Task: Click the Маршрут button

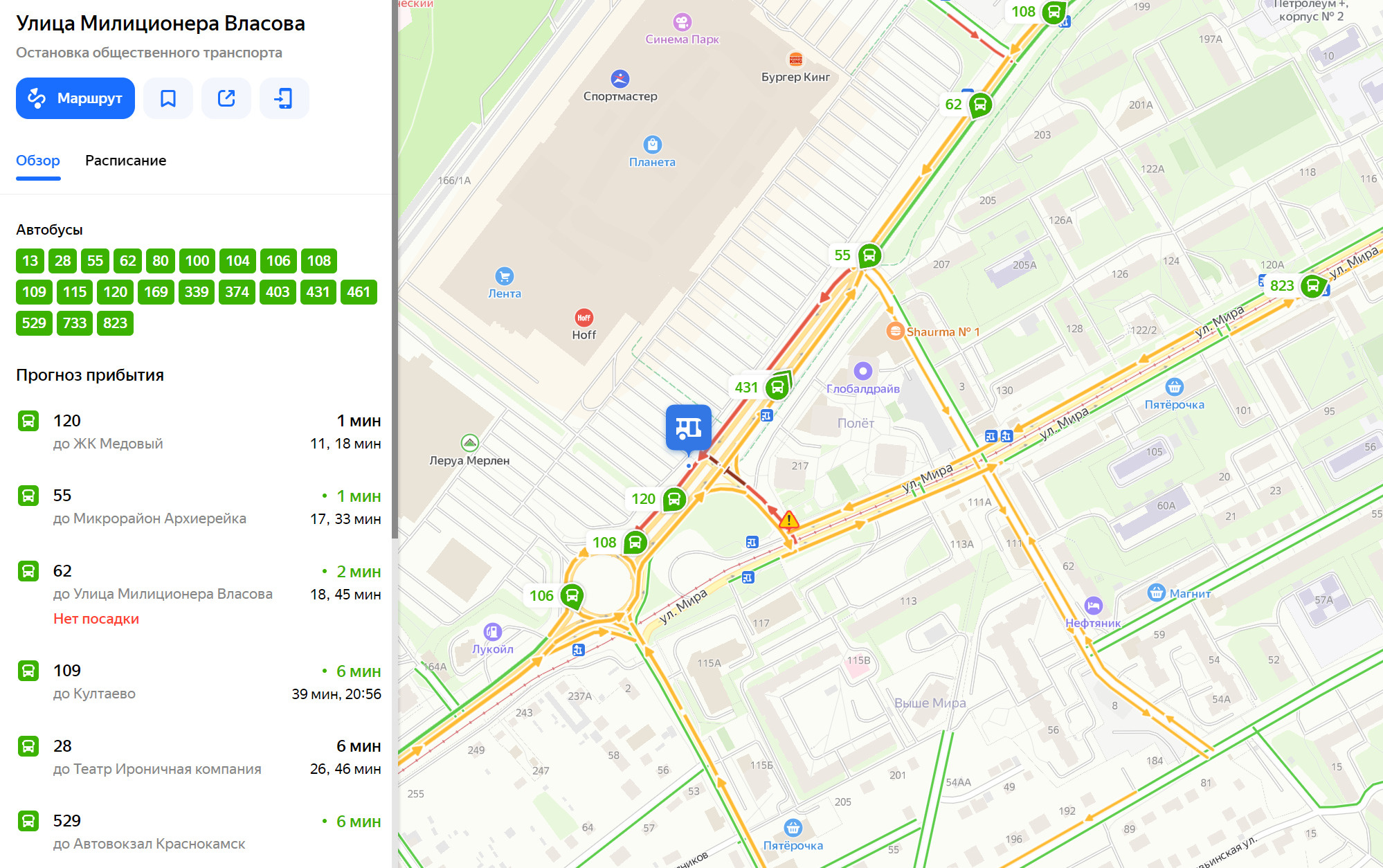Action: pyautogui.click(x=75, y=98)
